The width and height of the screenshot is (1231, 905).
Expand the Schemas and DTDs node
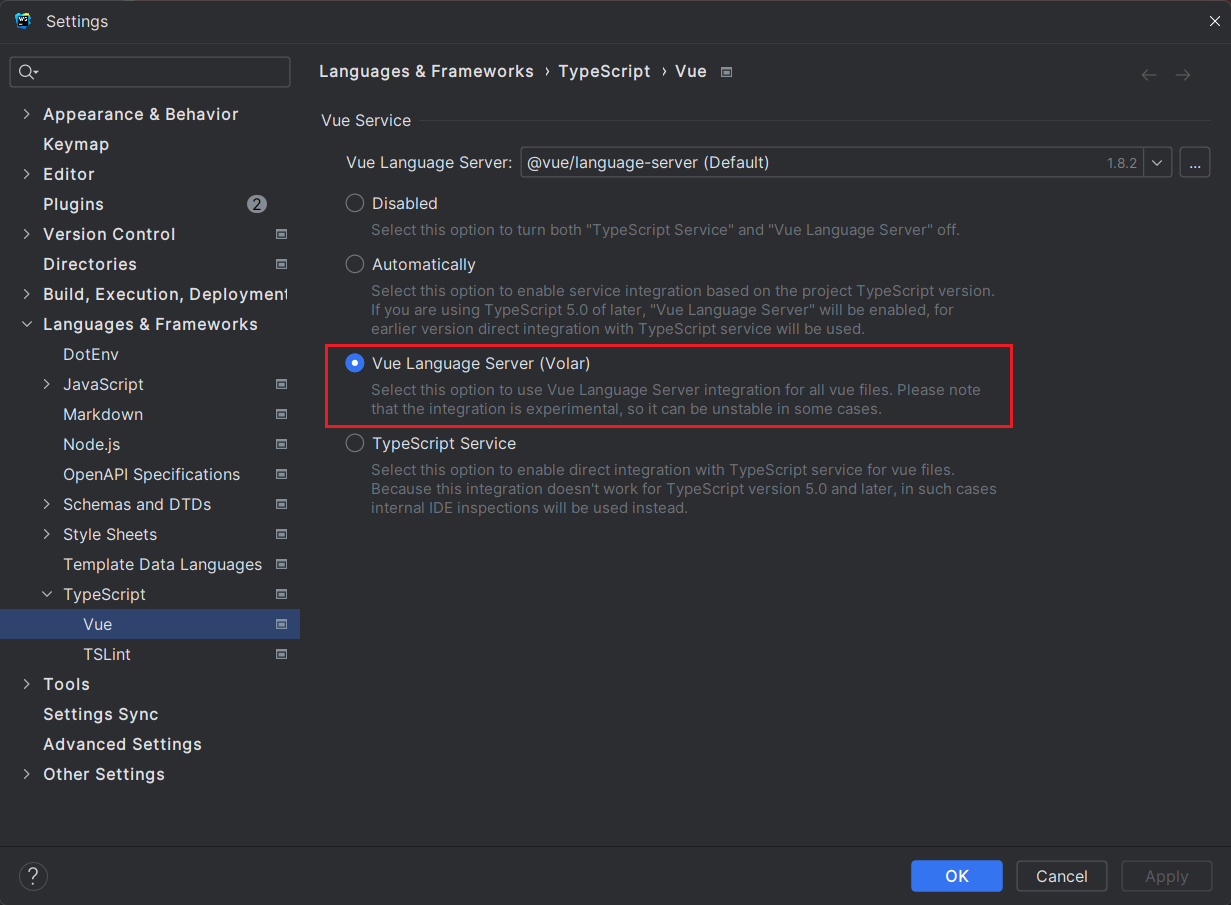(46, 504)
